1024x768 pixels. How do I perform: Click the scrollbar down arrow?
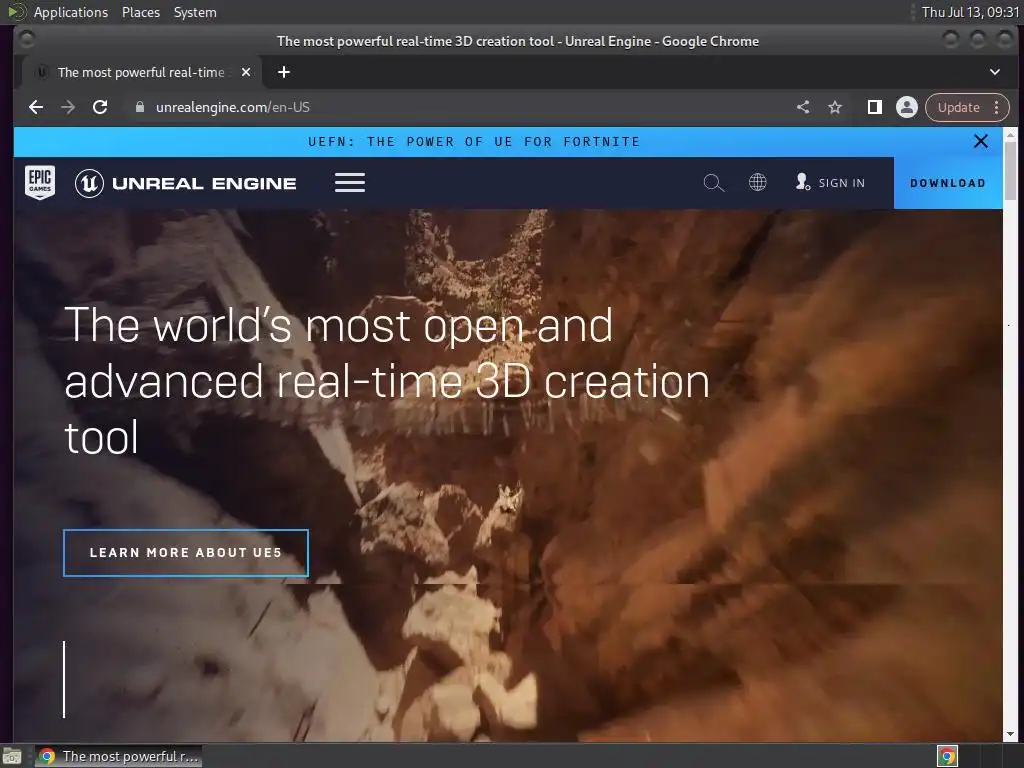pyautogui.click(x=1010, y=734)
